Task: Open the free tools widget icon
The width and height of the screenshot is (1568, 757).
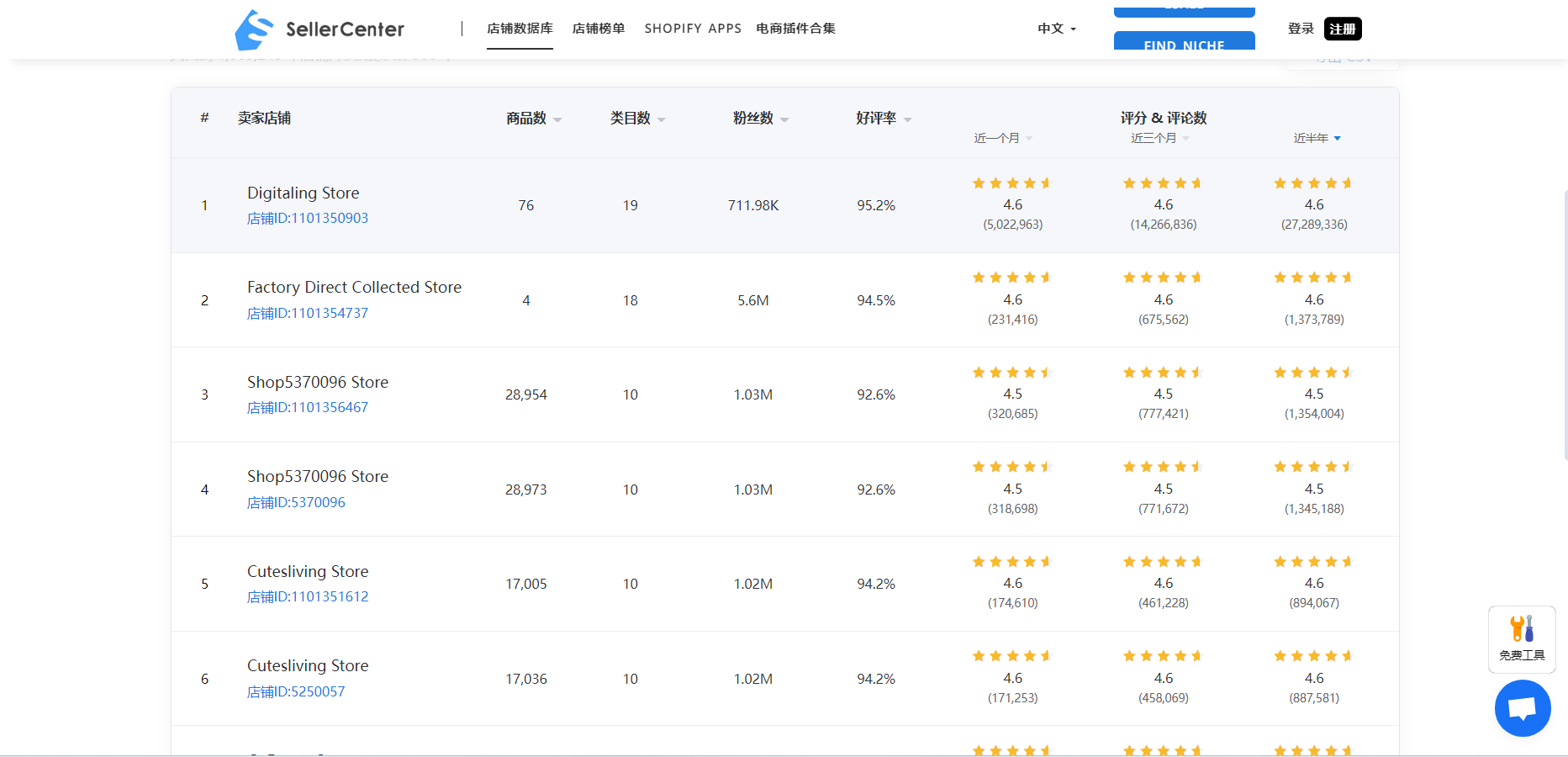Action: click(1521, 638)
